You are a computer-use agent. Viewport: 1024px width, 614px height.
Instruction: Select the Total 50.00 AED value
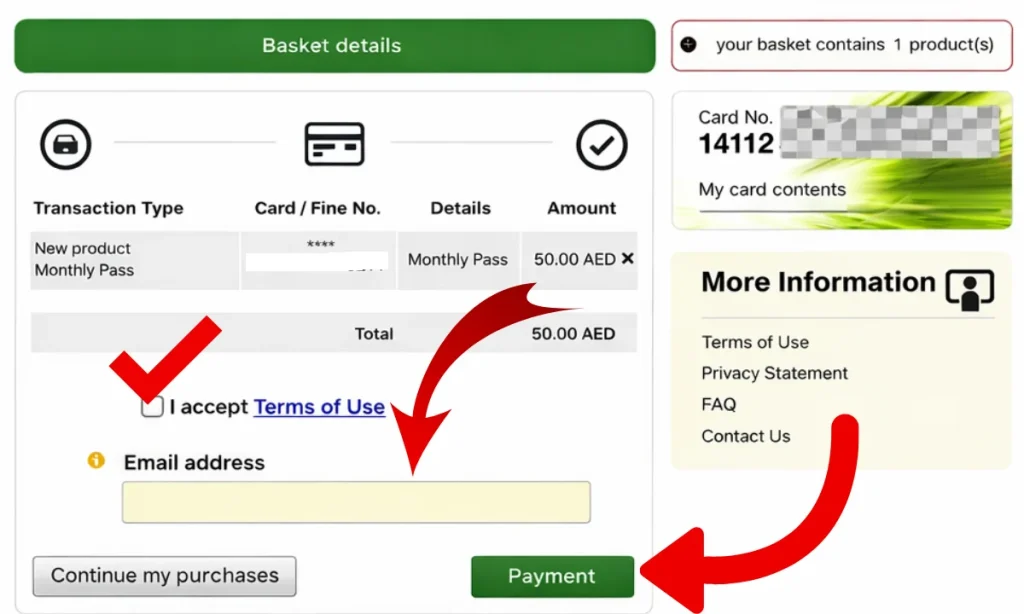(573, 334)
